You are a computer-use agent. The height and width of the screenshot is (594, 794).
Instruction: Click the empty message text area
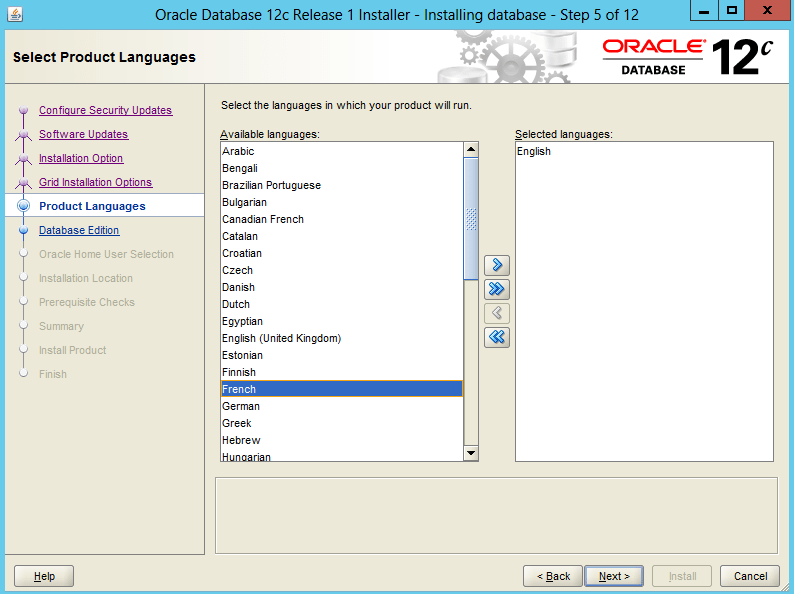click(x=496, y=516)
